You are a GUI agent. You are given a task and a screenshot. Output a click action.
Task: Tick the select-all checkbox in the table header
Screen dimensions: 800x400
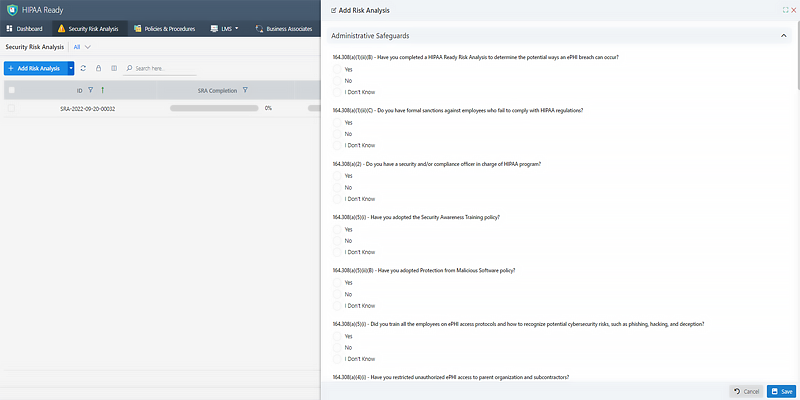11,90
